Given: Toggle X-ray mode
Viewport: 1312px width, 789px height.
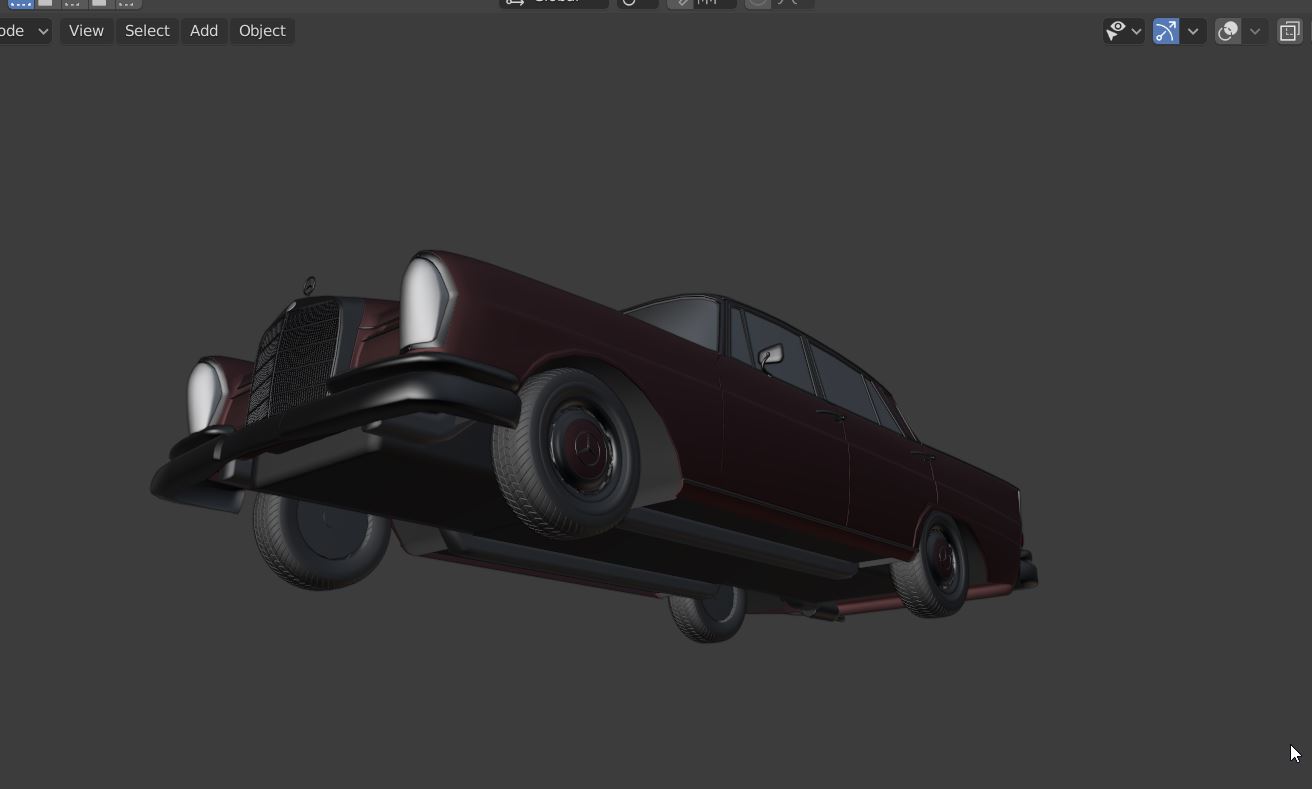Looking at the screenshot, I should click(1290, 31).
